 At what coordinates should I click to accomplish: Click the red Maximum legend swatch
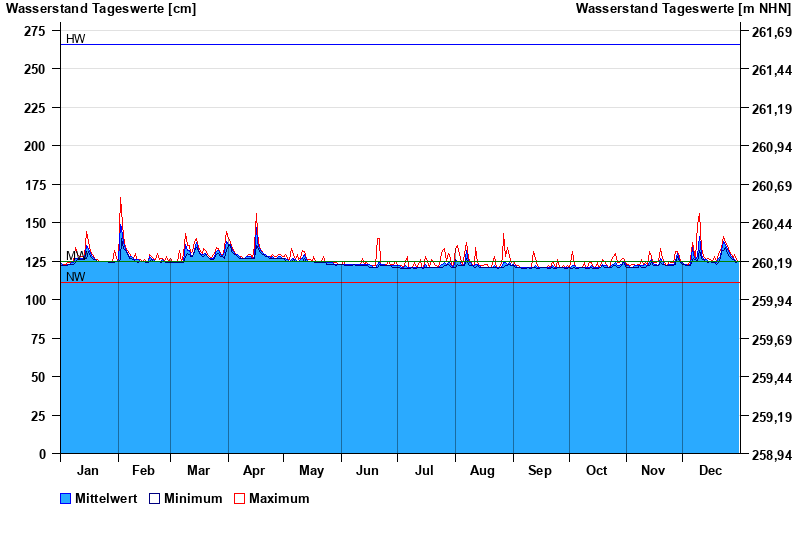(239, 498)
